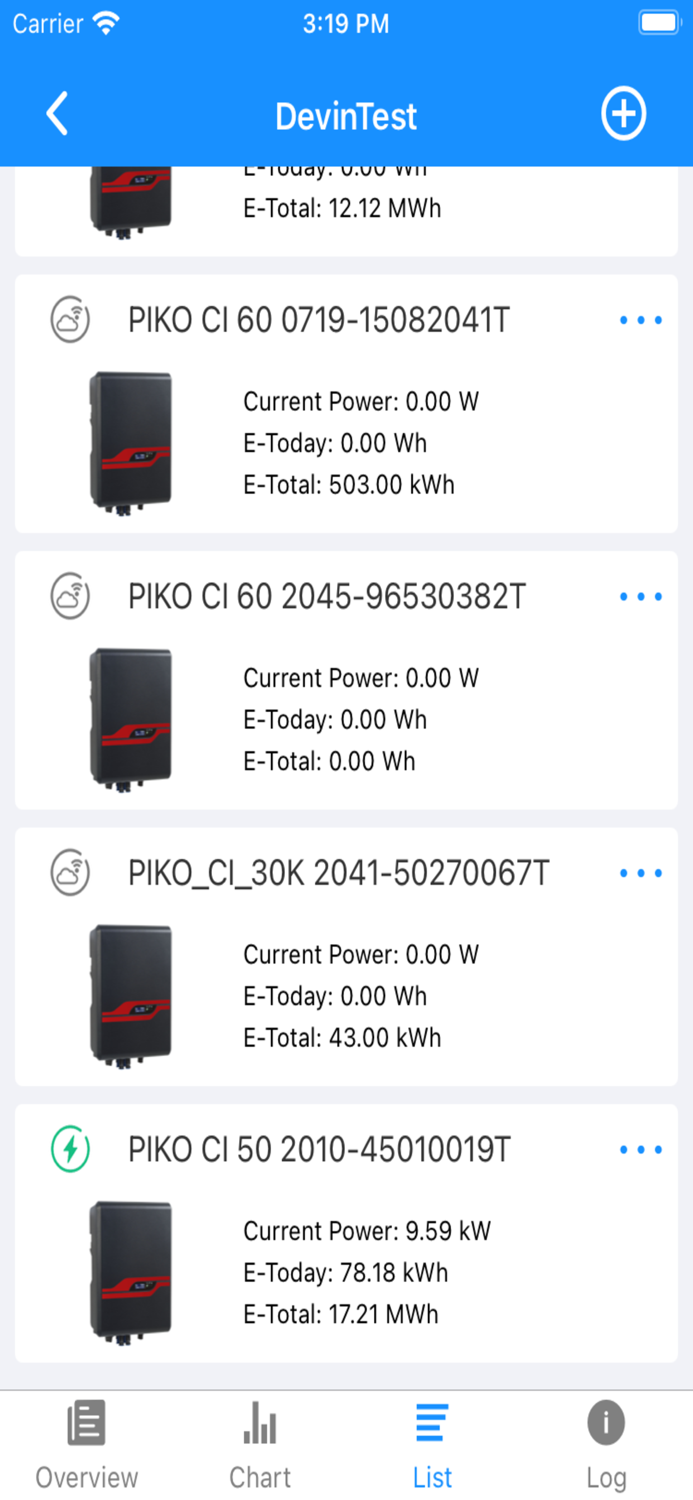Select the Chart bar-graph icon

tap(259, 1421)
